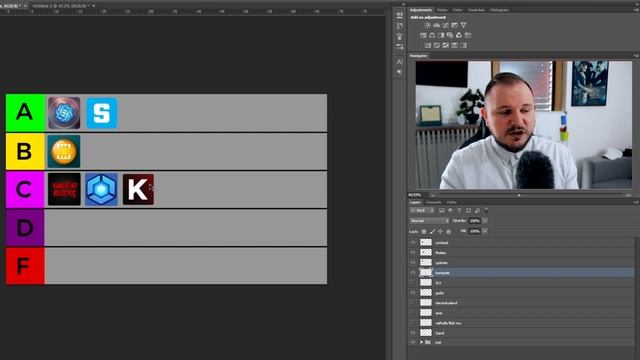Add a Color Balance adjustment
The height and width of the screenshot is (360, 640).
pos(432,36)
